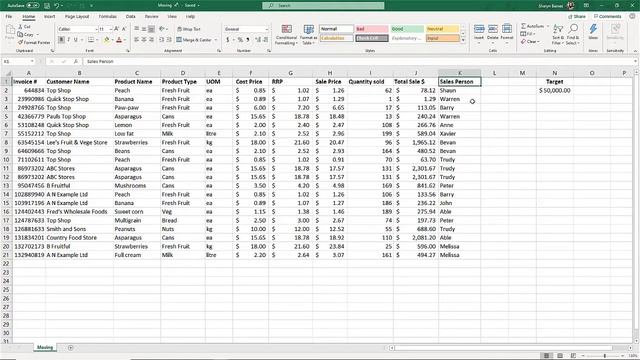Apply Comma Style format

248,40
